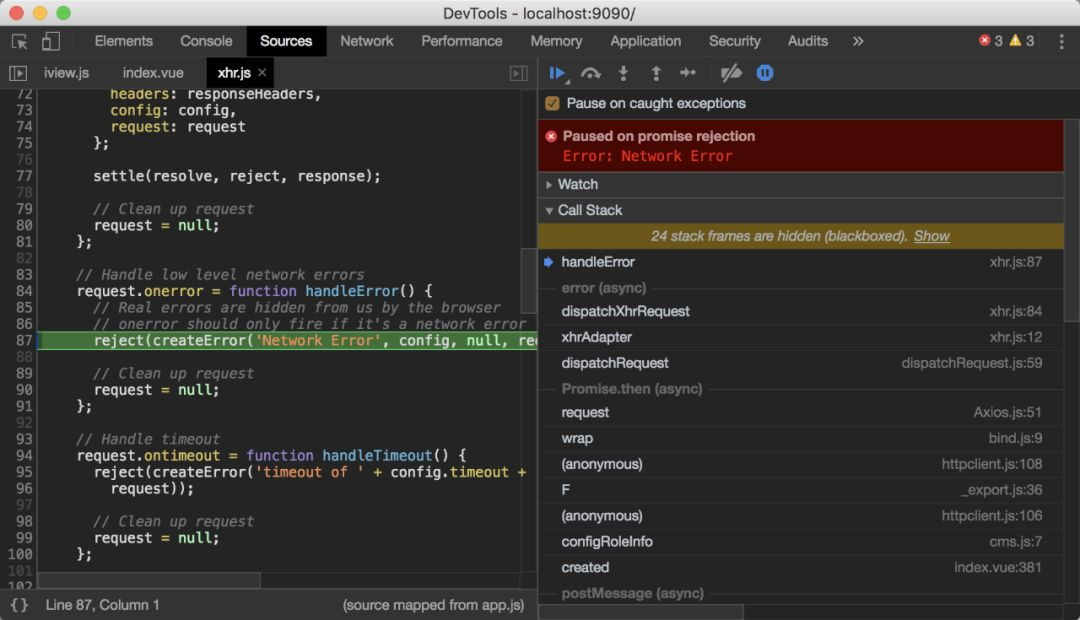Pretty print the source with braces icon
1080x620 pixels.
click(19, 605)
